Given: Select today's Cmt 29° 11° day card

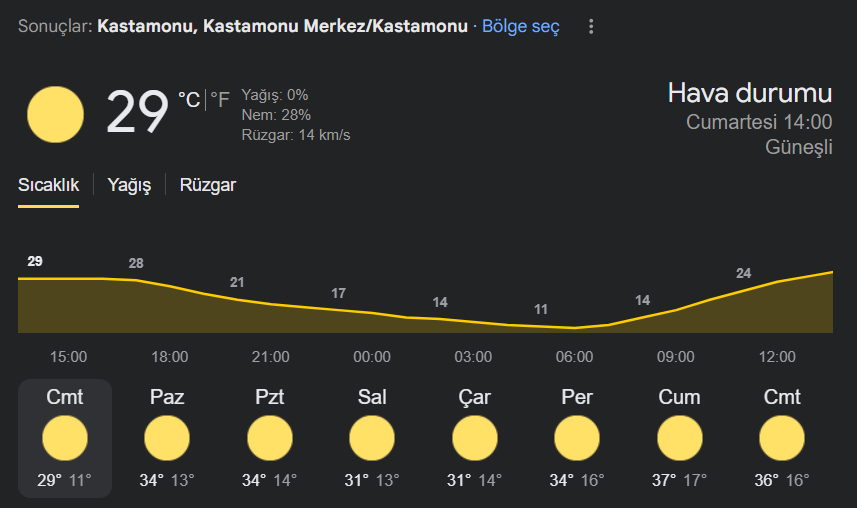Looking at the screenshot, I should click(64, 438).
